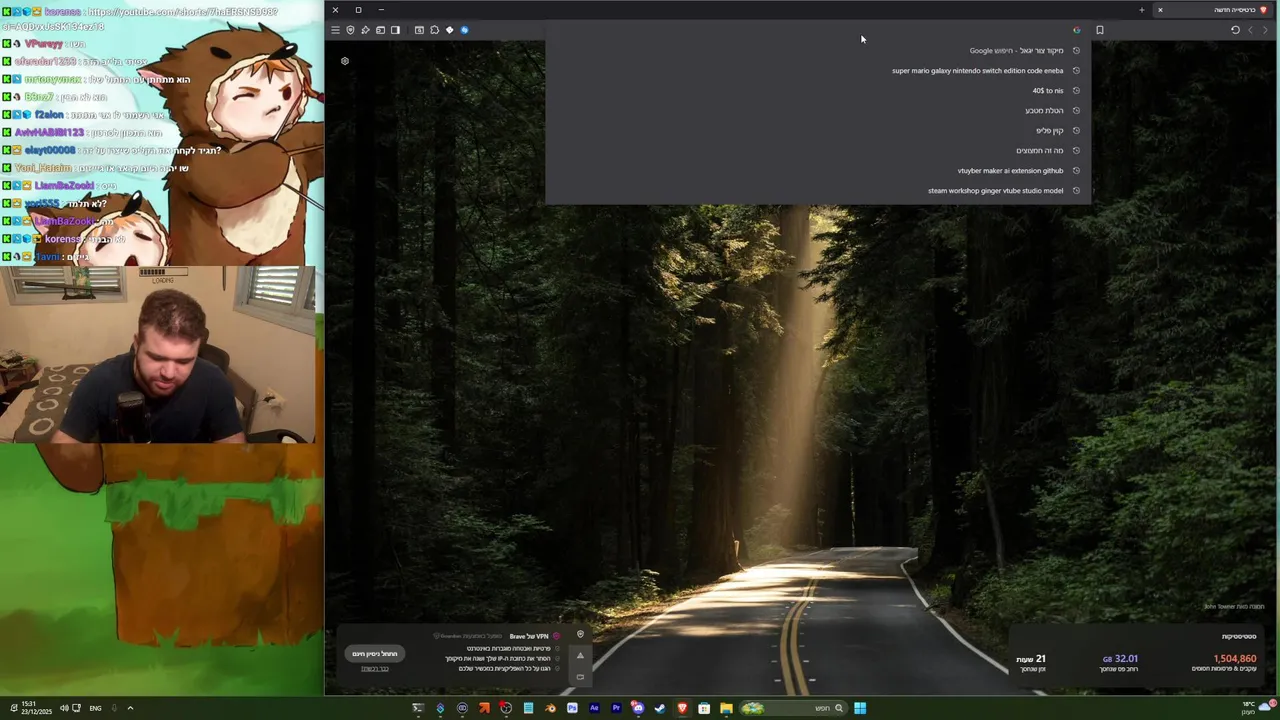1280x720 pixels.
Task: Click the 'כבר רכשתי' link under VPN trial
Action: (375, 668)
